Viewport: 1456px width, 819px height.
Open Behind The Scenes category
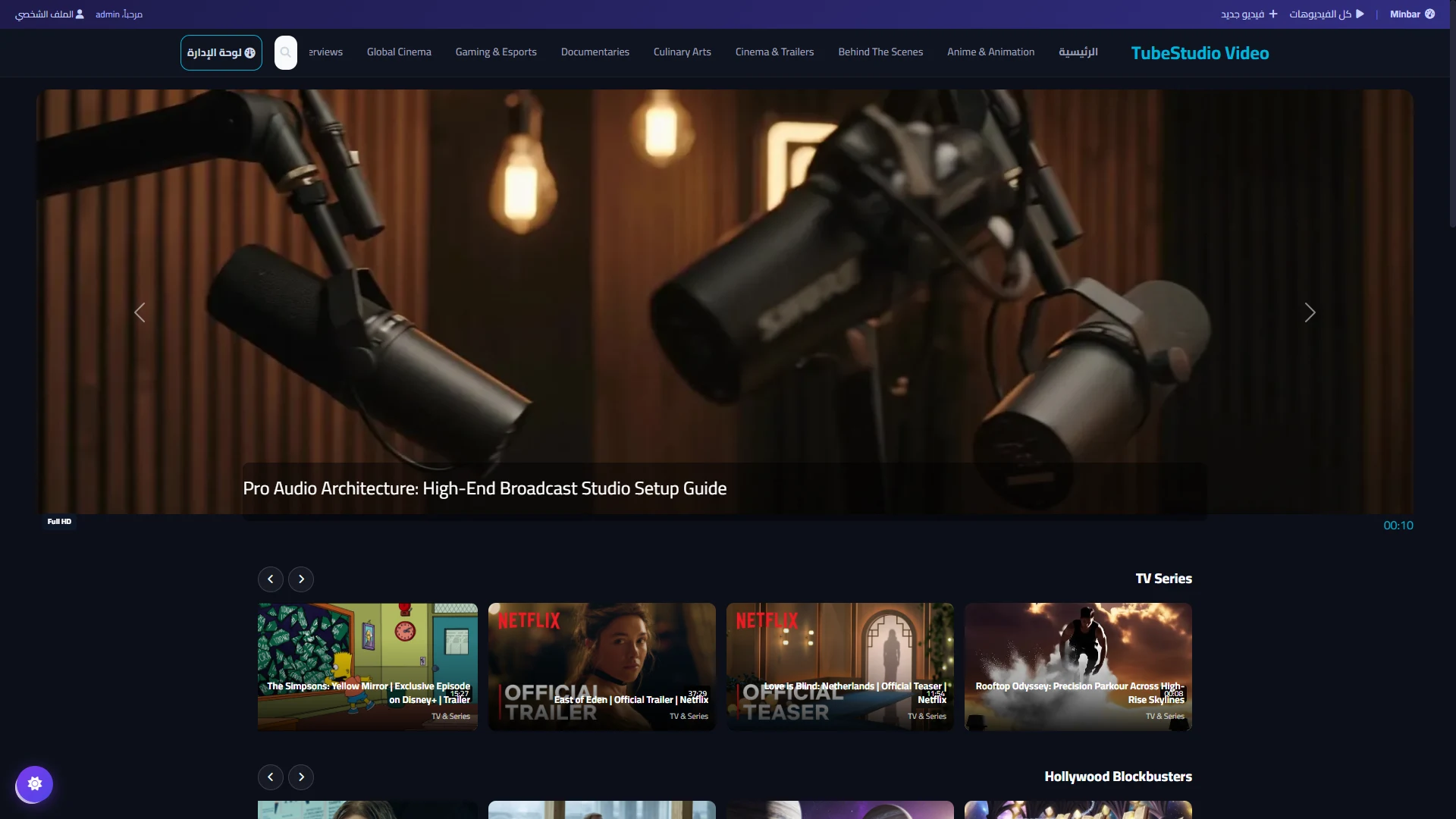(880, 52)
